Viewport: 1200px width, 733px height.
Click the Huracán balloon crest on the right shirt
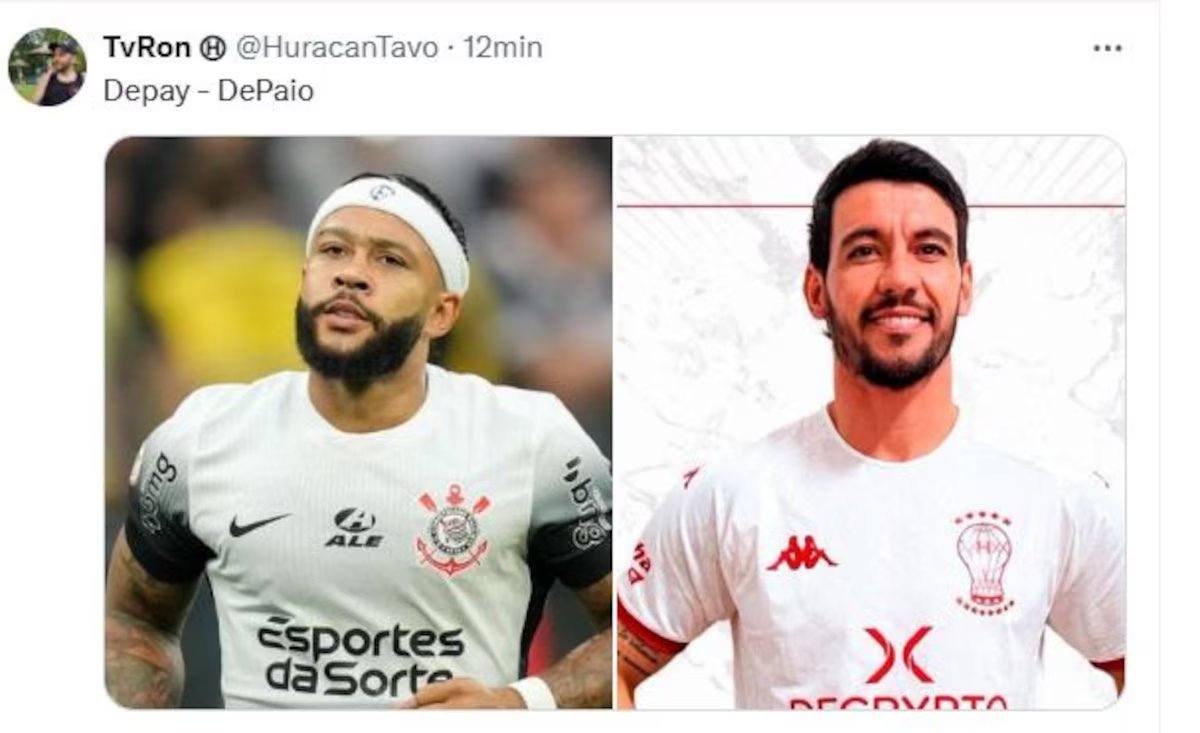983,563
